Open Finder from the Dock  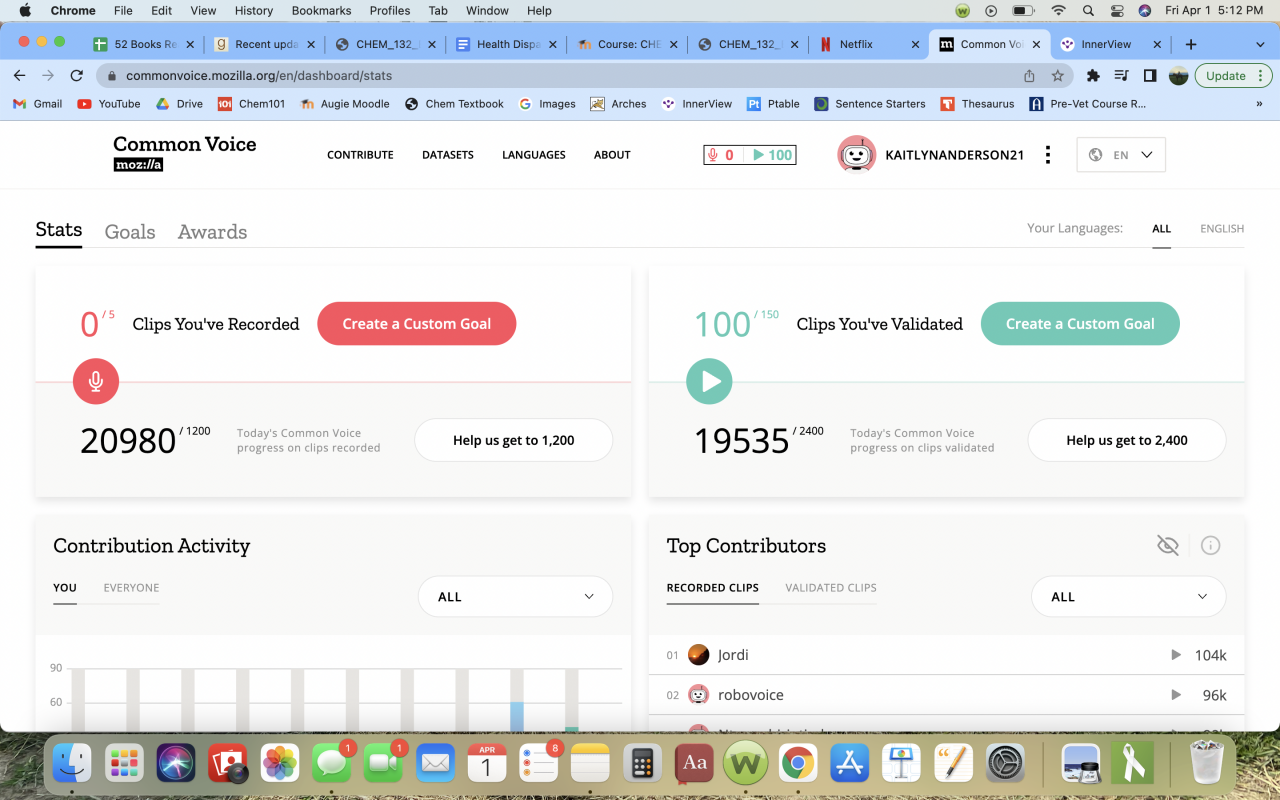(x=72, y=764)
